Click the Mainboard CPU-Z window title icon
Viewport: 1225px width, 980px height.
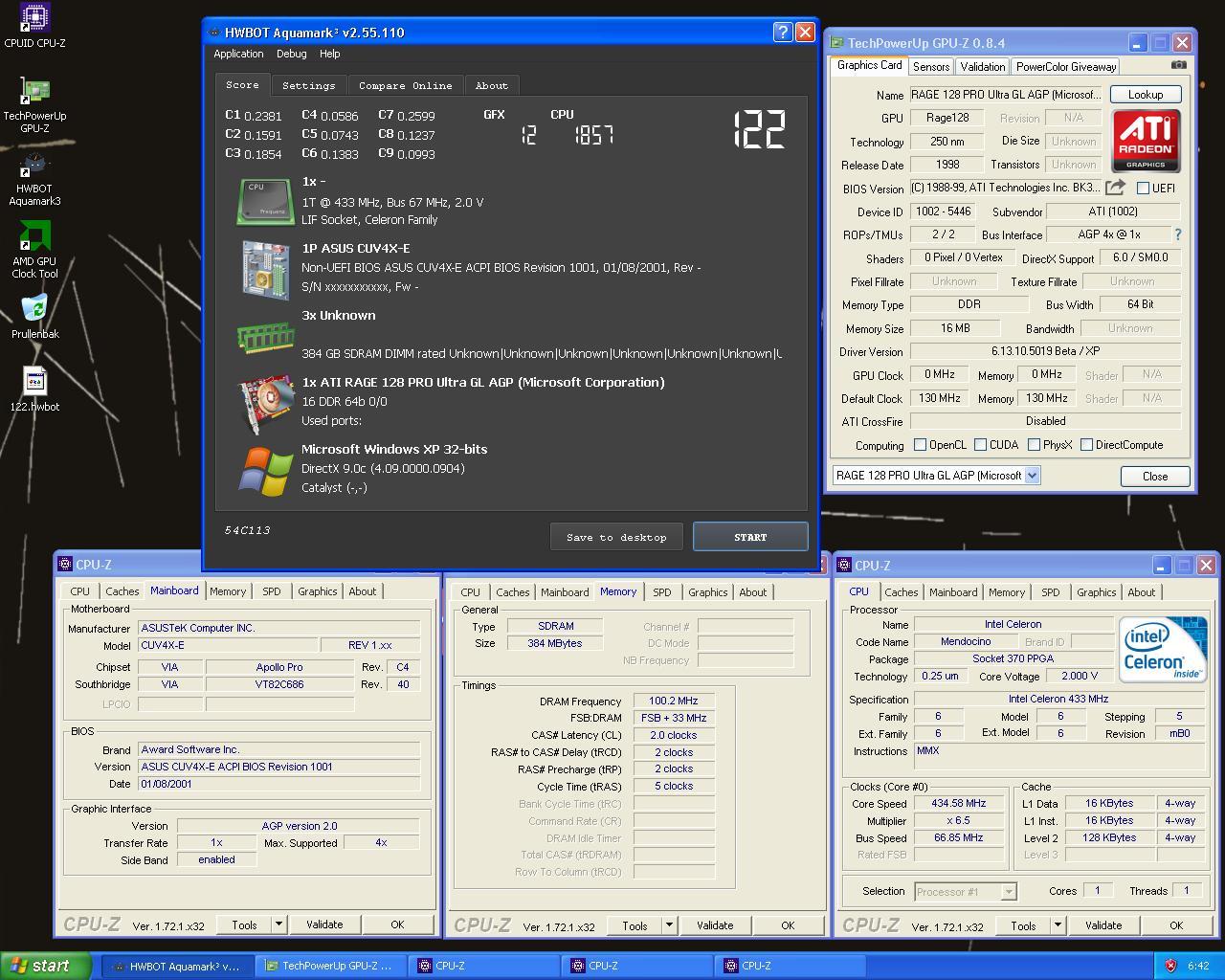pyautogui.click(x=65, y=565)
